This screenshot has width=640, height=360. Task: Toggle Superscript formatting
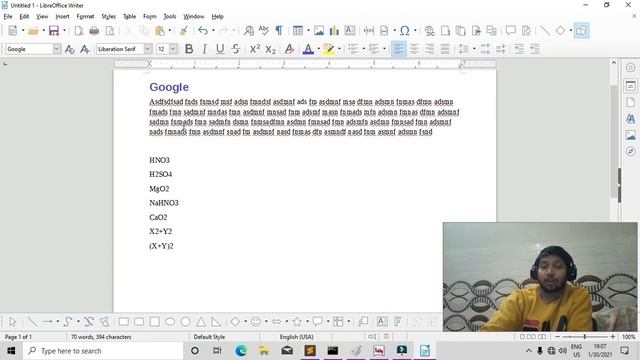255,49
